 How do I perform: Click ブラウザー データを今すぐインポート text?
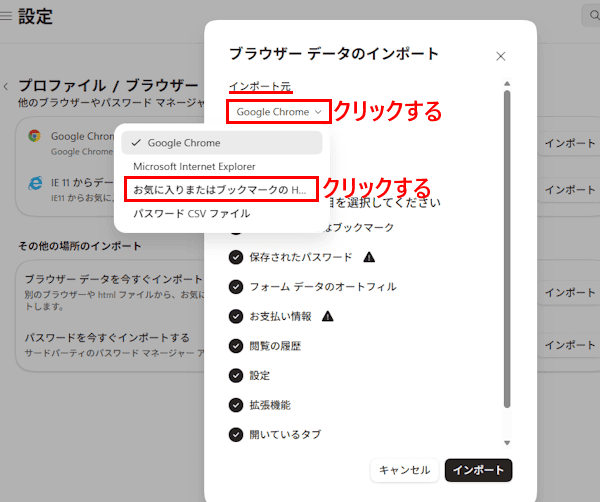pos(114,279)
